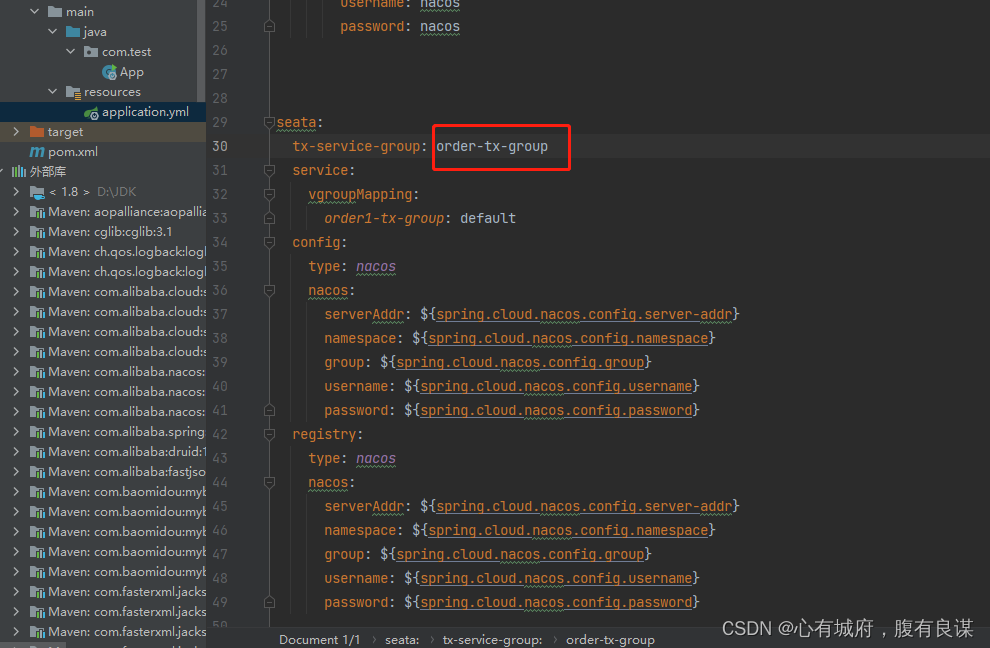Expand Maven: com.alibaba.spring node
The height and width of the screenshot is (648, 990).
(16, 432)
